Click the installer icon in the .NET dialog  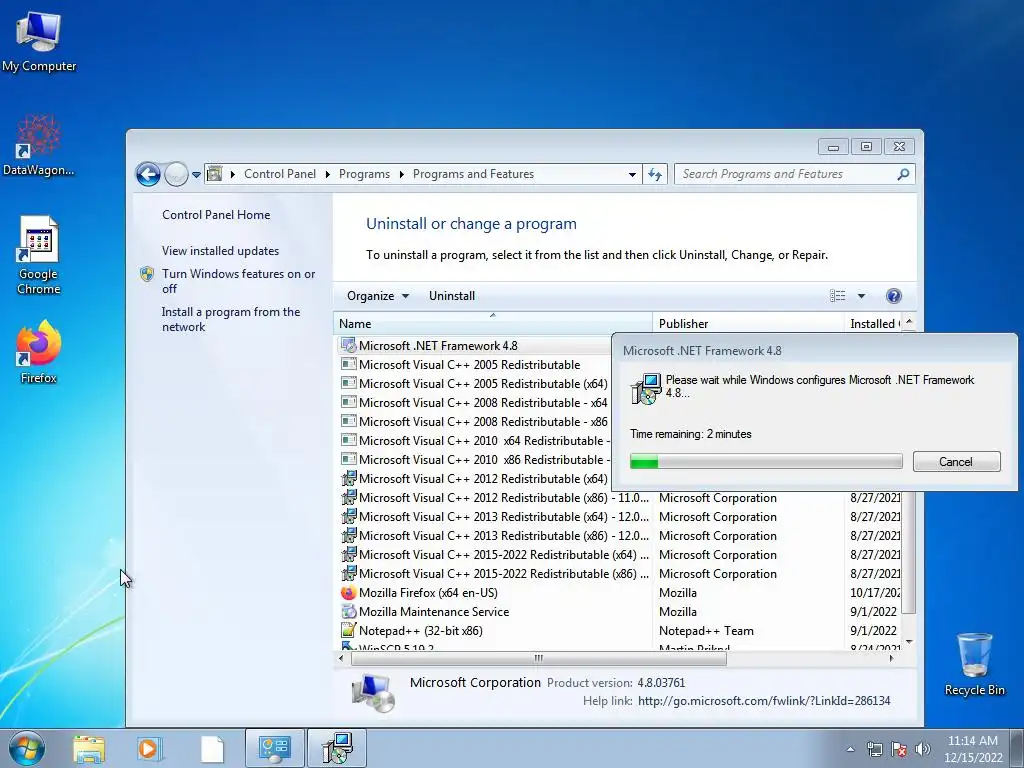pyautogui.click(x=645, y=389)
